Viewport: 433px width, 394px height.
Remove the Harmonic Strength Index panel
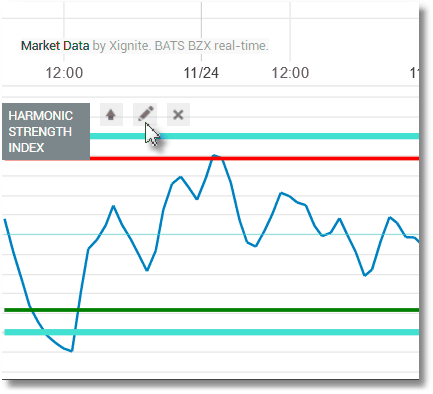[x=178, y=115]
